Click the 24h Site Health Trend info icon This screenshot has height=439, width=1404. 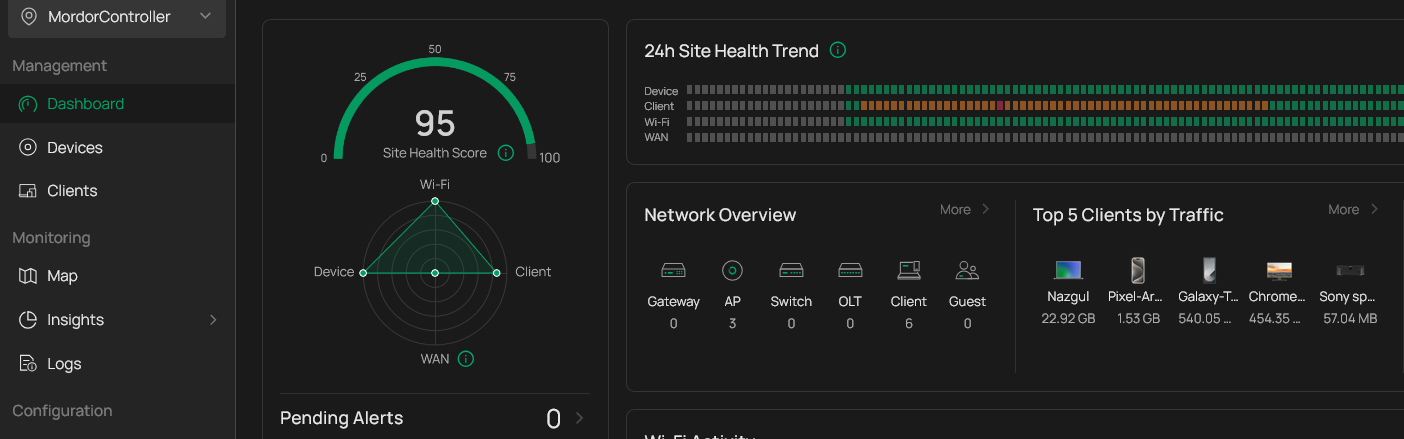838,50
